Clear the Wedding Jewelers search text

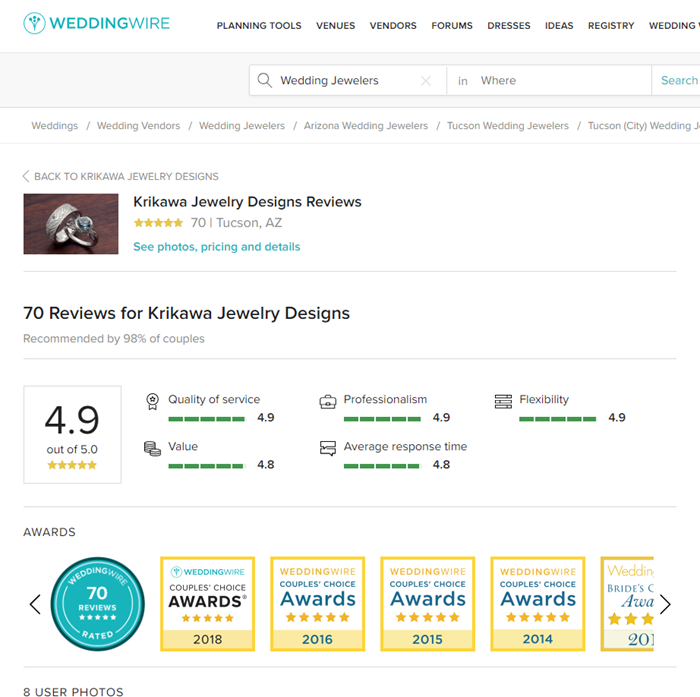426,81
